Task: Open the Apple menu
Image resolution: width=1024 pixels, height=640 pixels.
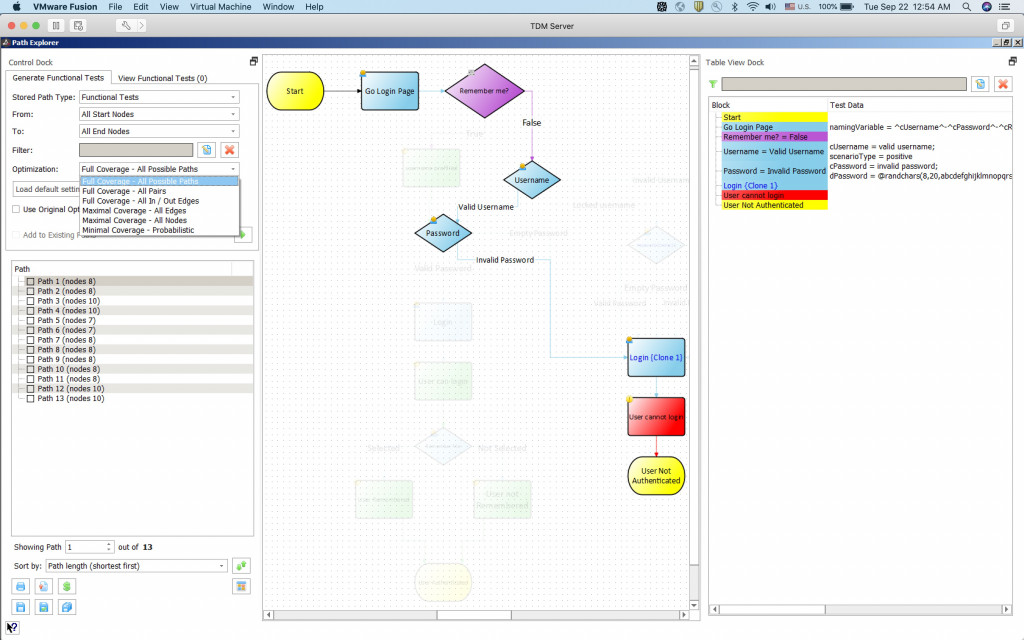Action: (x=17, y=7)
